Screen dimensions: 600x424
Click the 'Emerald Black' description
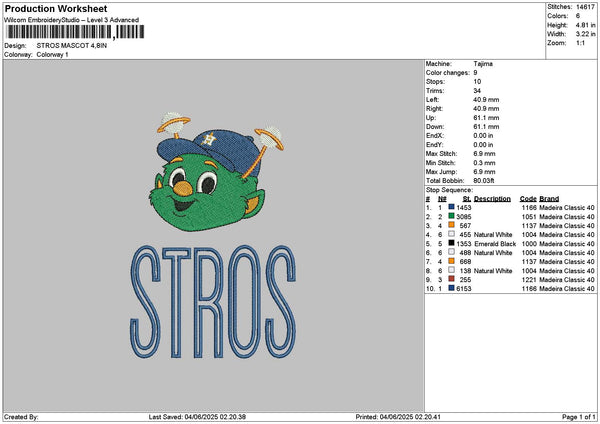495,244
